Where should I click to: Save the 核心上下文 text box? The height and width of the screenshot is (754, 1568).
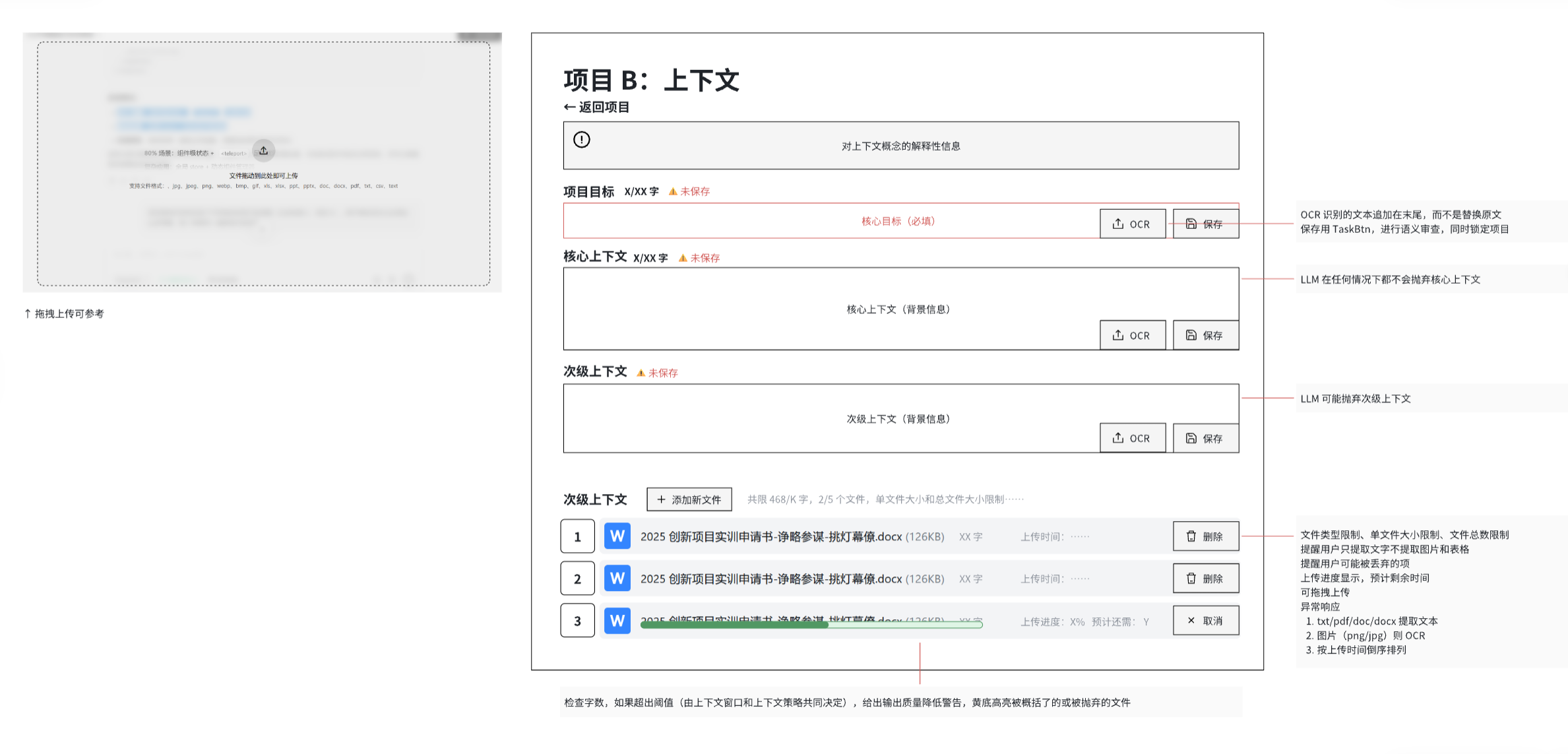(1205, 335)
